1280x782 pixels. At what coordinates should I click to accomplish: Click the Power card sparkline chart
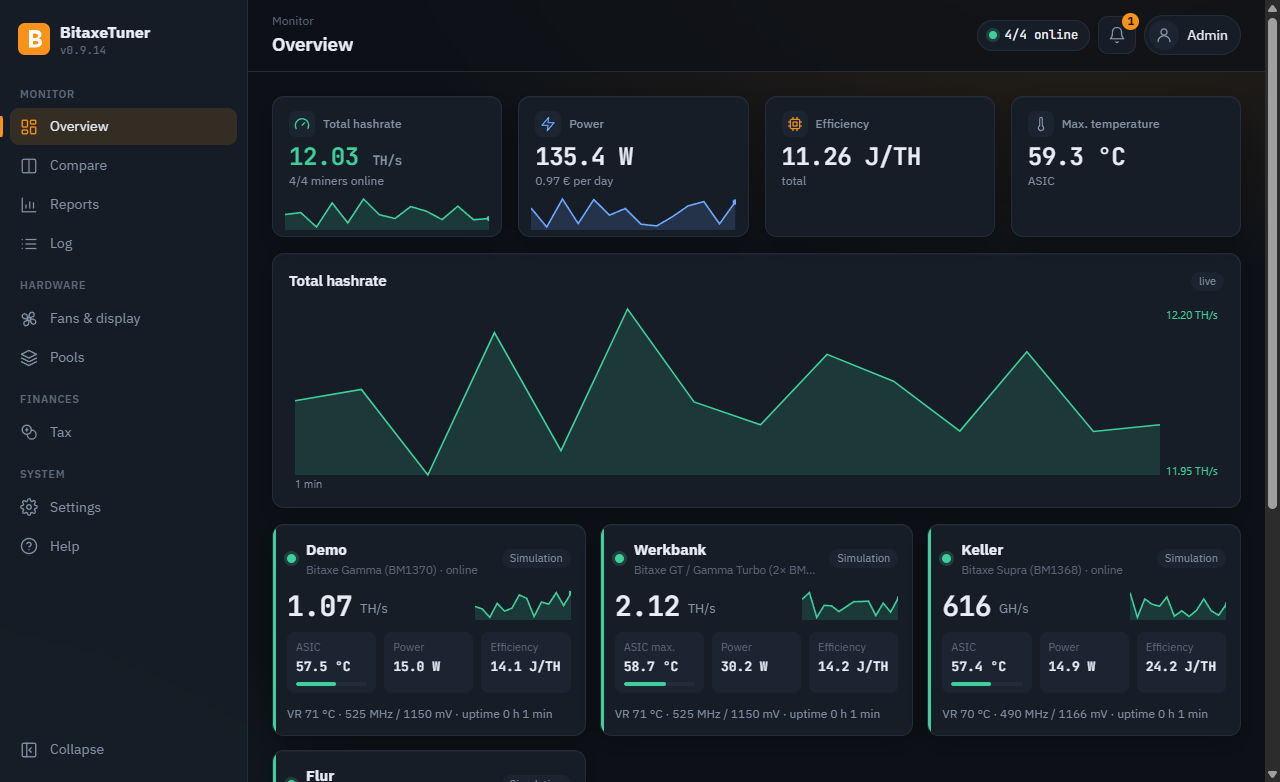click(633, 213)
